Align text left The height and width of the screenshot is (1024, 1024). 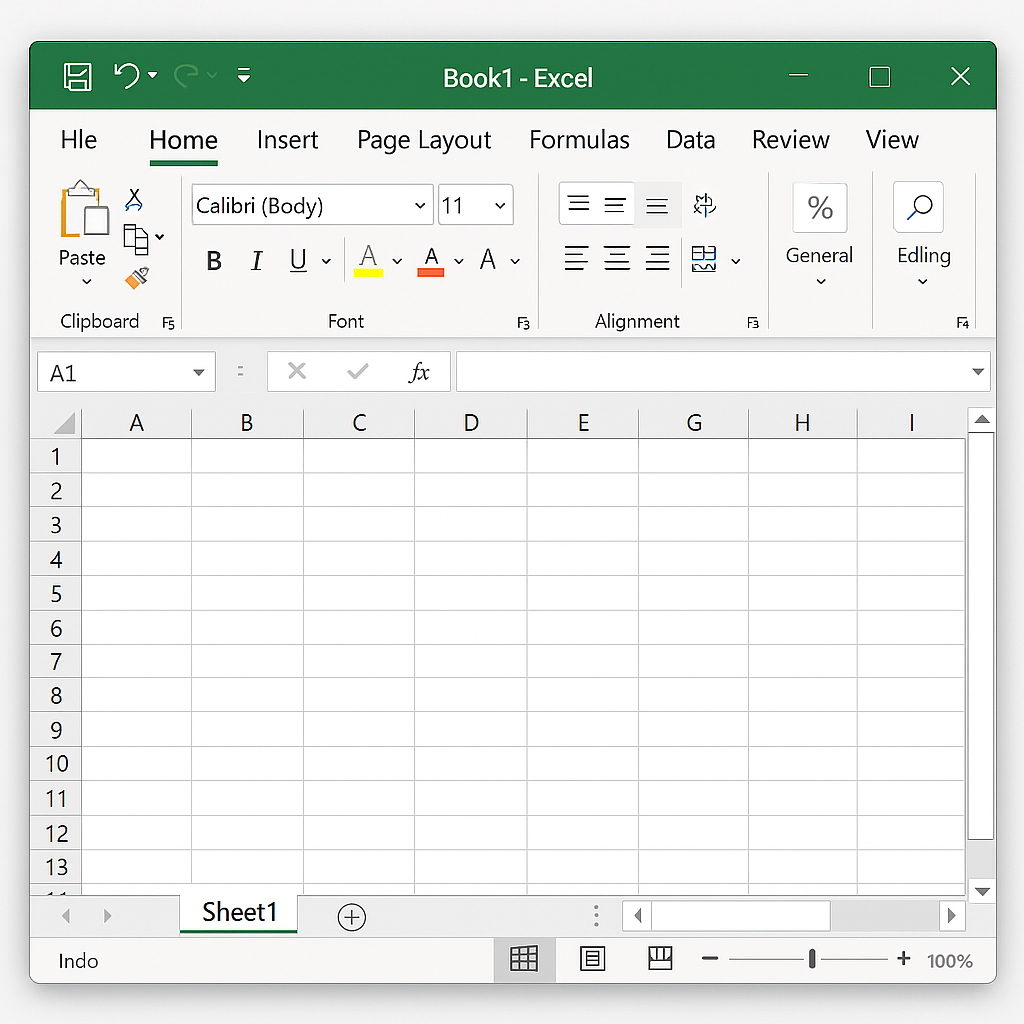[576, 259]
